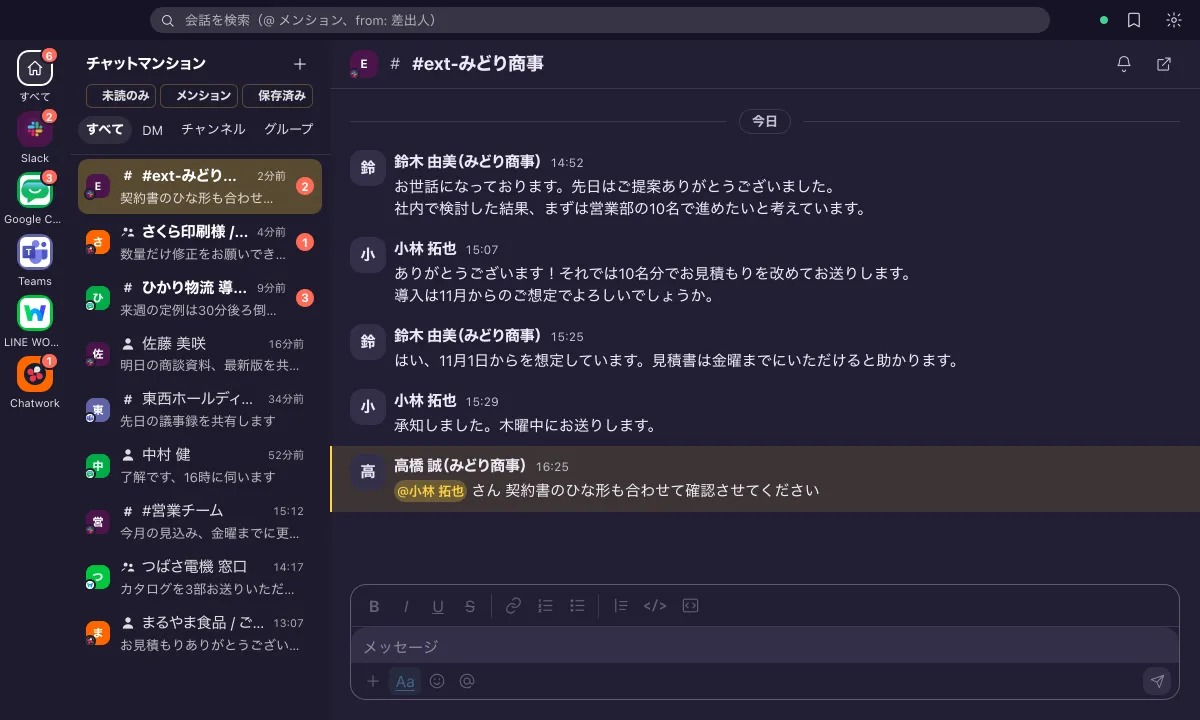Select the チャンネル tab
Viewport: 1200px width, 720px height.
213,130
